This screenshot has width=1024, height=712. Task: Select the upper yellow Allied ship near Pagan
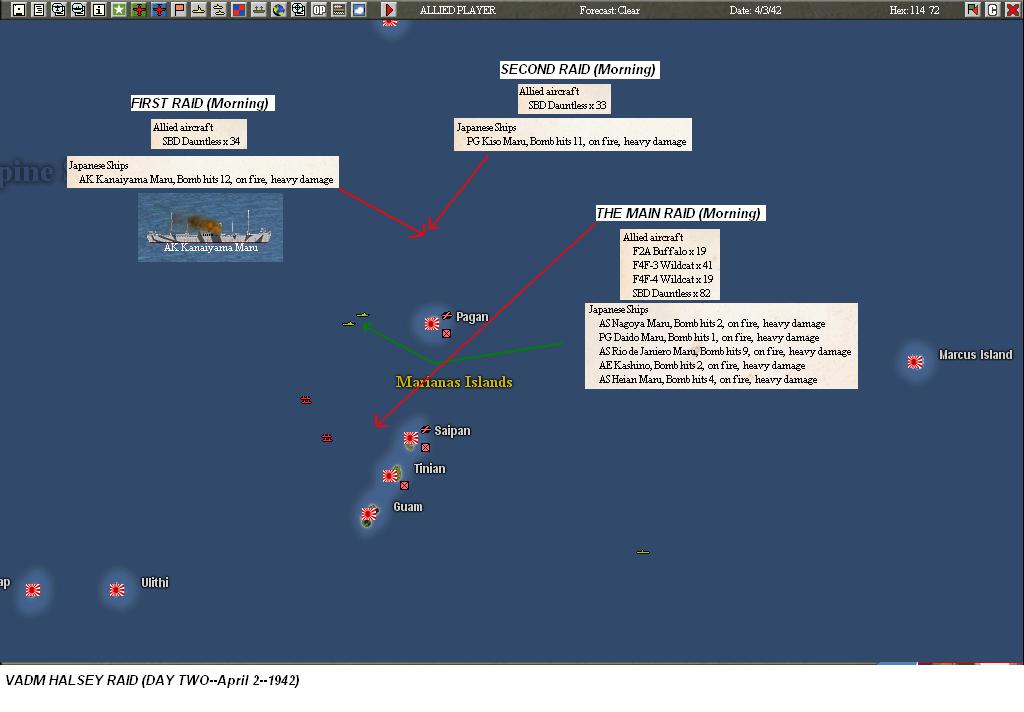(x=362, y=315)
